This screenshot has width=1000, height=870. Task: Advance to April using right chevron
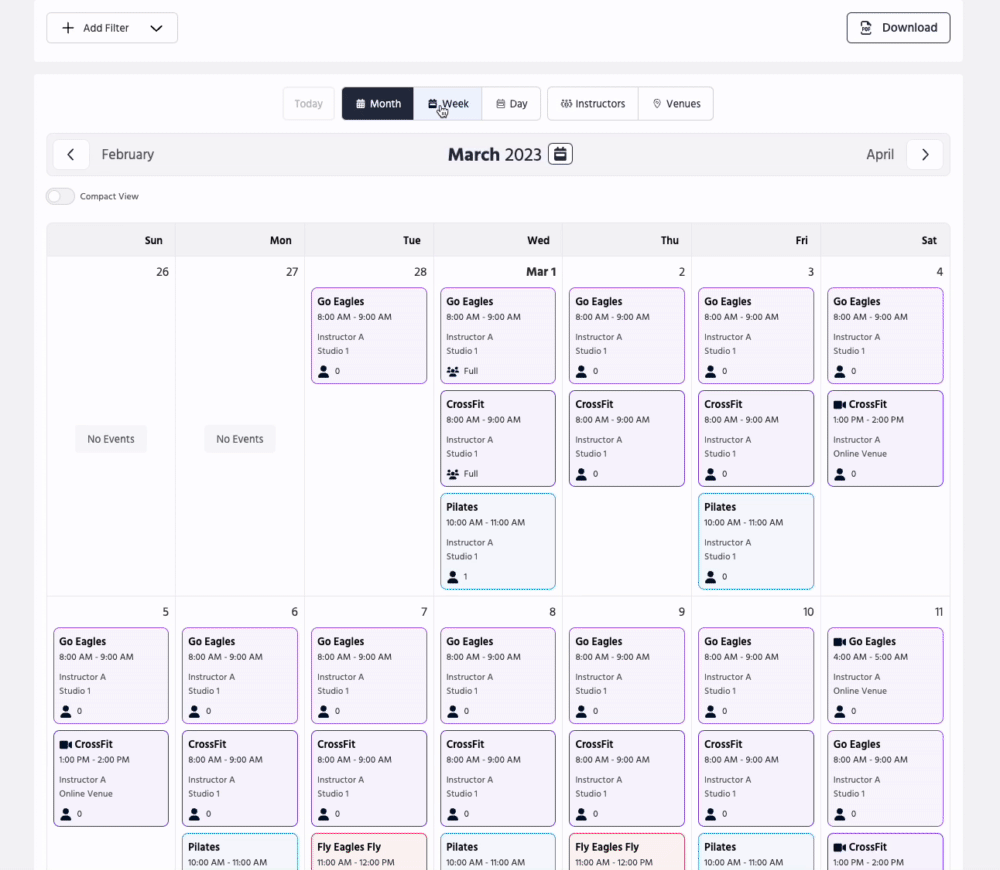[925, 154]
